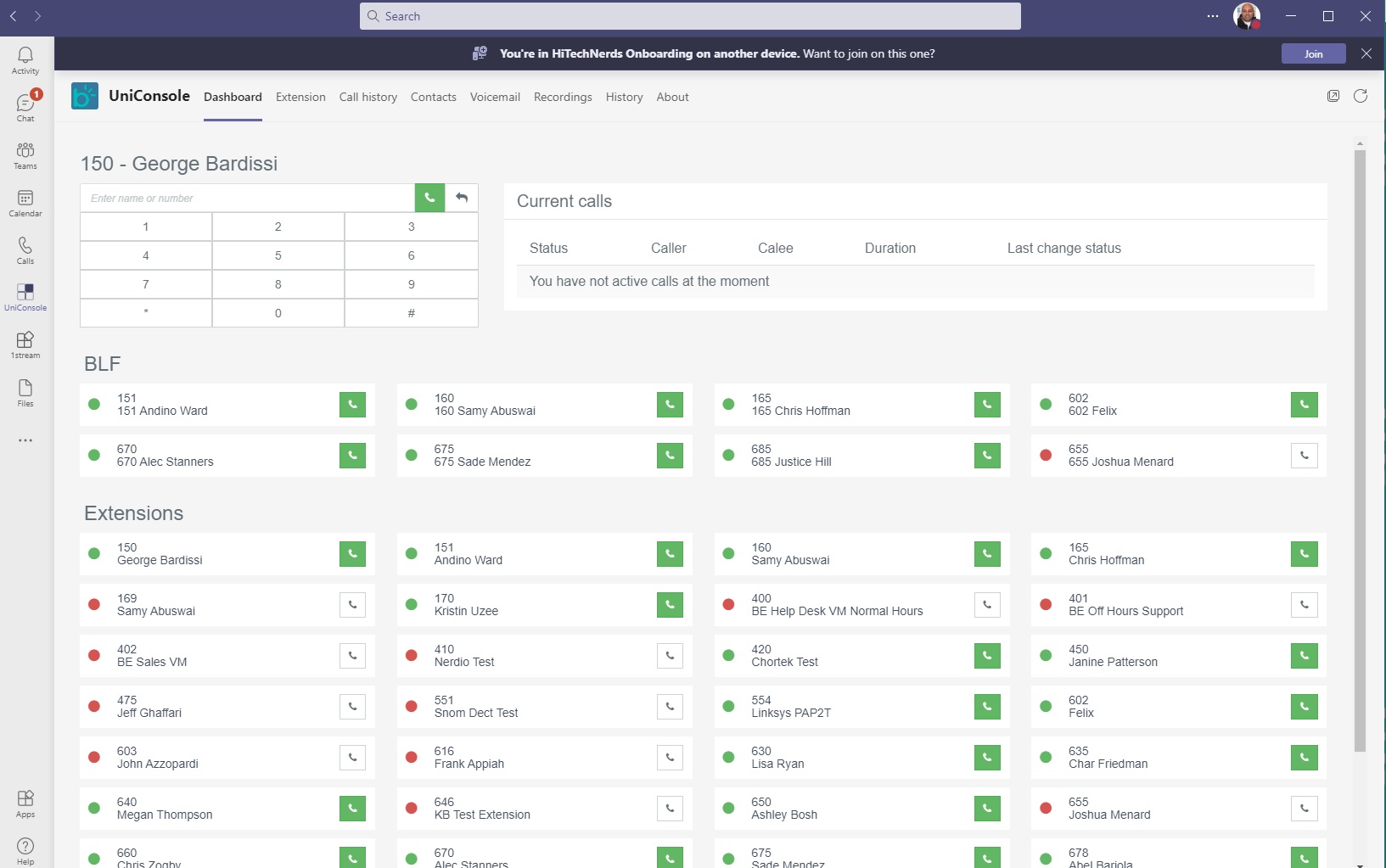
Task: Call BLF 675 Sade Mendez
Action: tap(670, 456)
